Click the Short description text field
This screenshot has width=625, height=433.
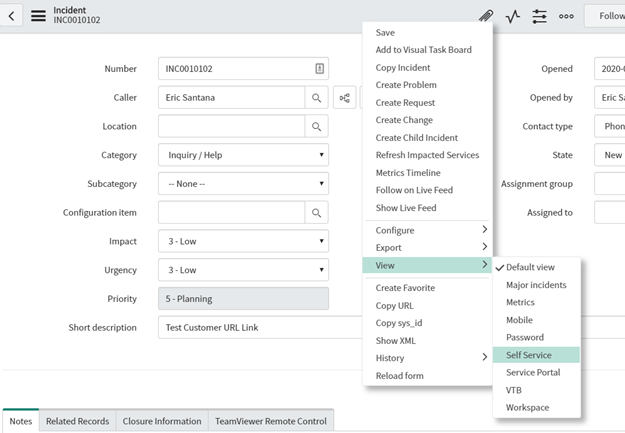click(x=260, y=327)
